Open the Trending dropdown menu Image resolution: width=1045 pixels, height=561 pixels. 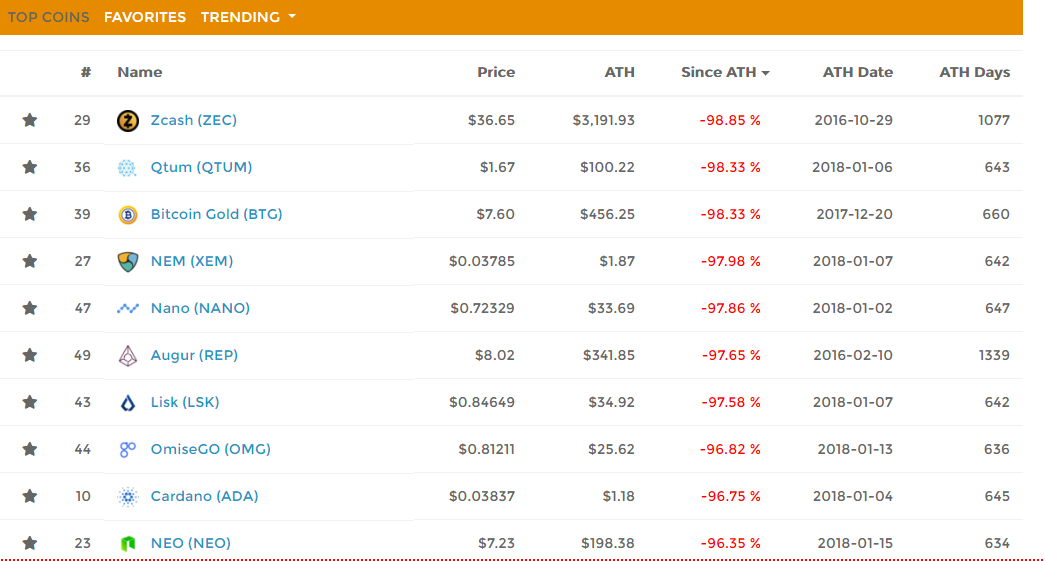coord(248,17)
